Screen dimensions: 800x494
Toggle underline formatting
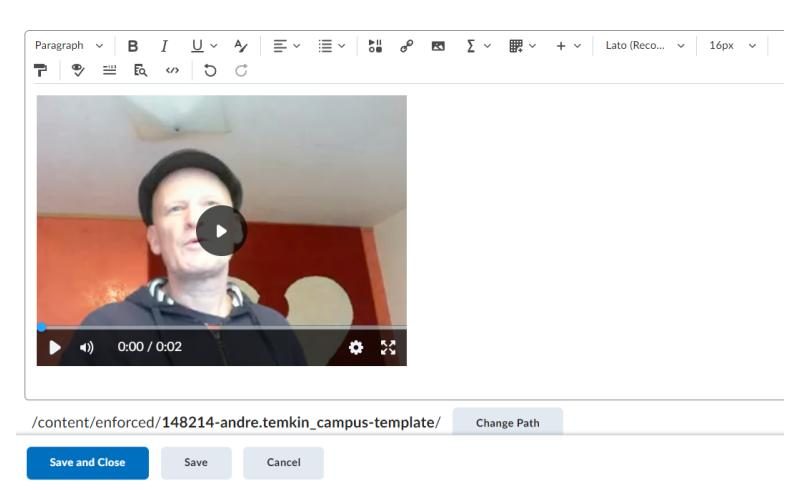click(196, 47)
